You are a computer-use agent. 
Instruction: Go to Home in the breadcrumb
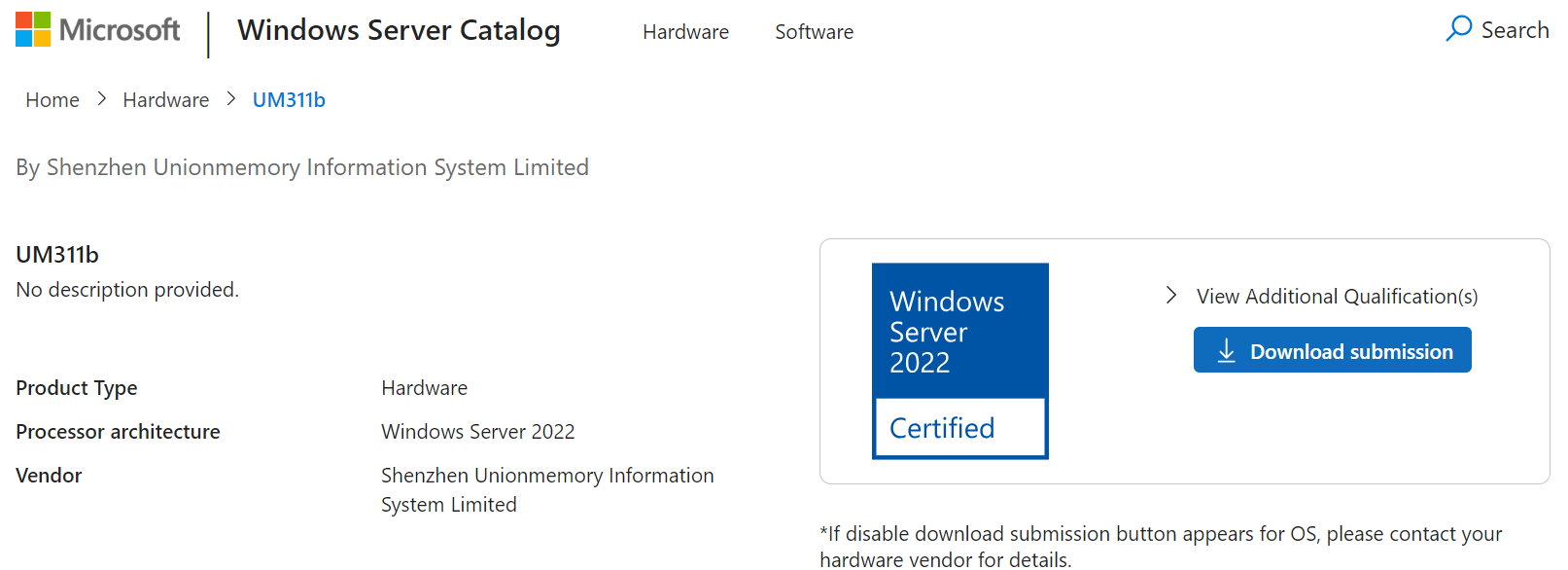coord(52,100)
